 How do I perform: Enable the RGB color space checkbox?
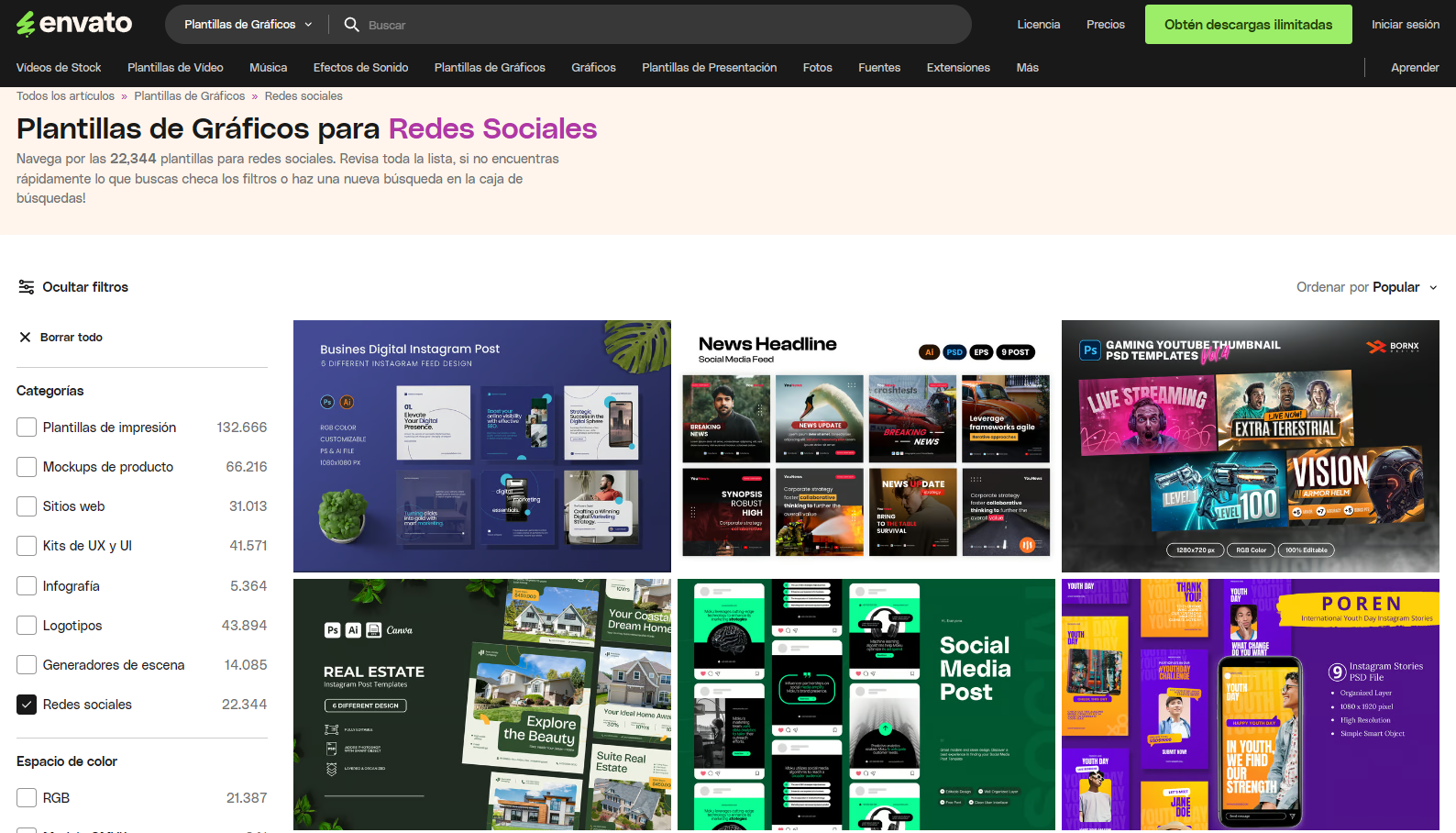[x=27, y=798]
